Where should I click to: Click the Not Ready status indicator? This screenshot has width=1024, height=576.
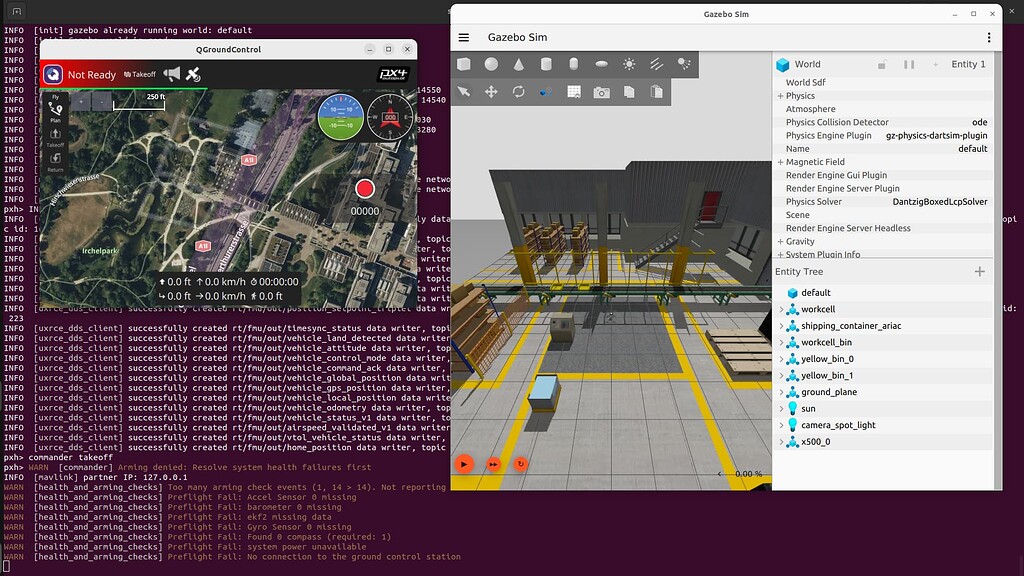click(x=91, y=75)
